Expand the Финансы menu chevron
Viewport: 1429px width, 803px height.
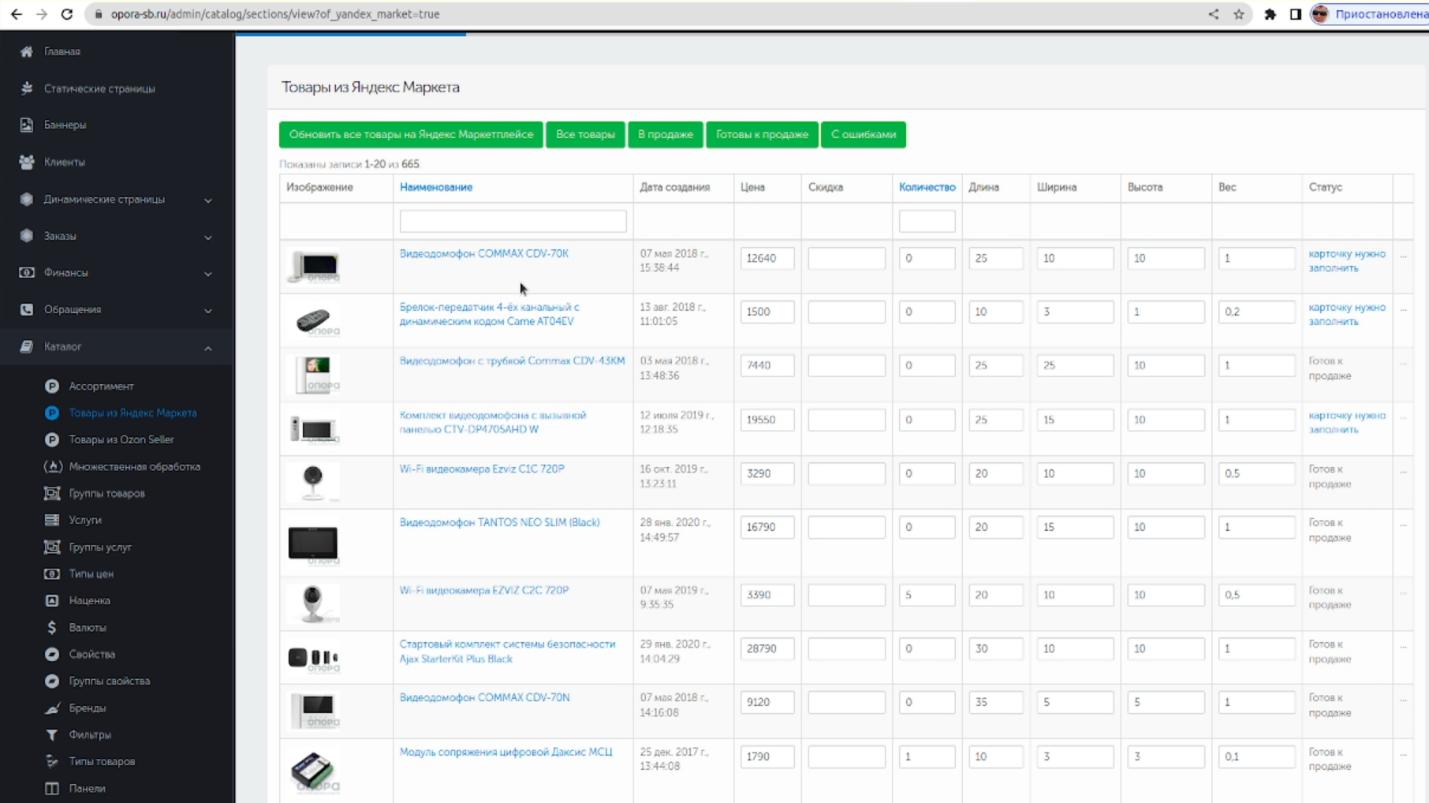[x=208, y=273]
